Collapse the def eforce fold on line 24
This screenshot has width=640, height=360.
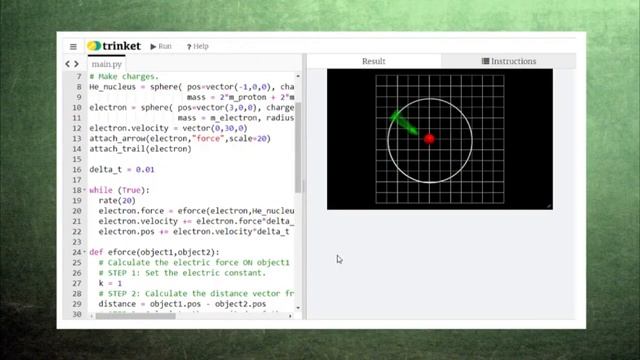[x=84, y=252]
